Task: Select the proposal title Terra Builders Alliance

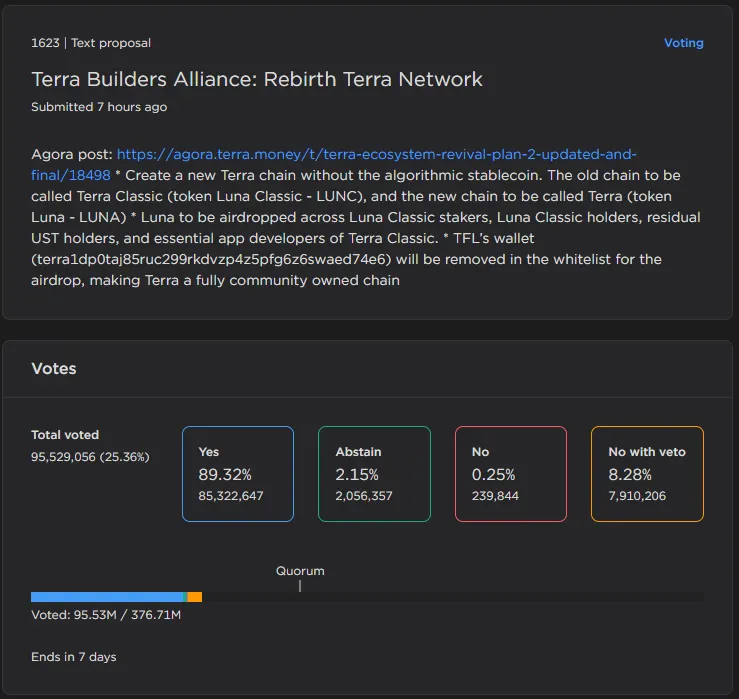Action: 257,79
